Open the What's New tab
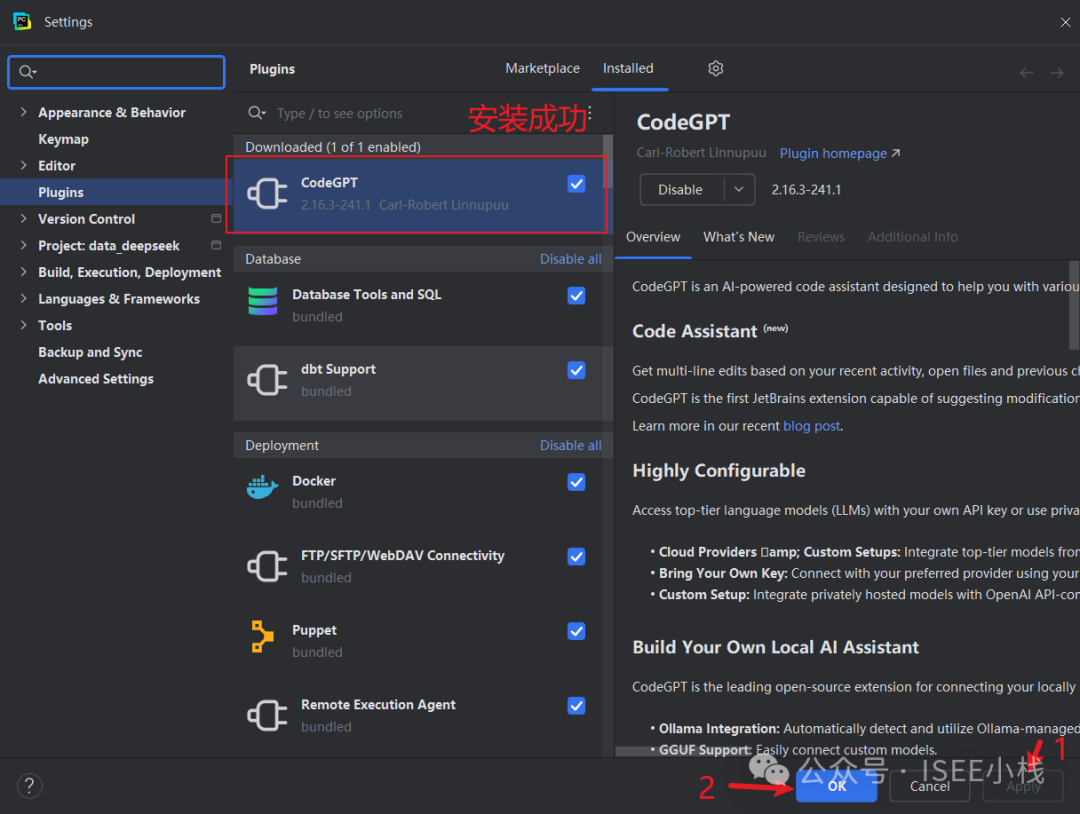 pos(738,237)
